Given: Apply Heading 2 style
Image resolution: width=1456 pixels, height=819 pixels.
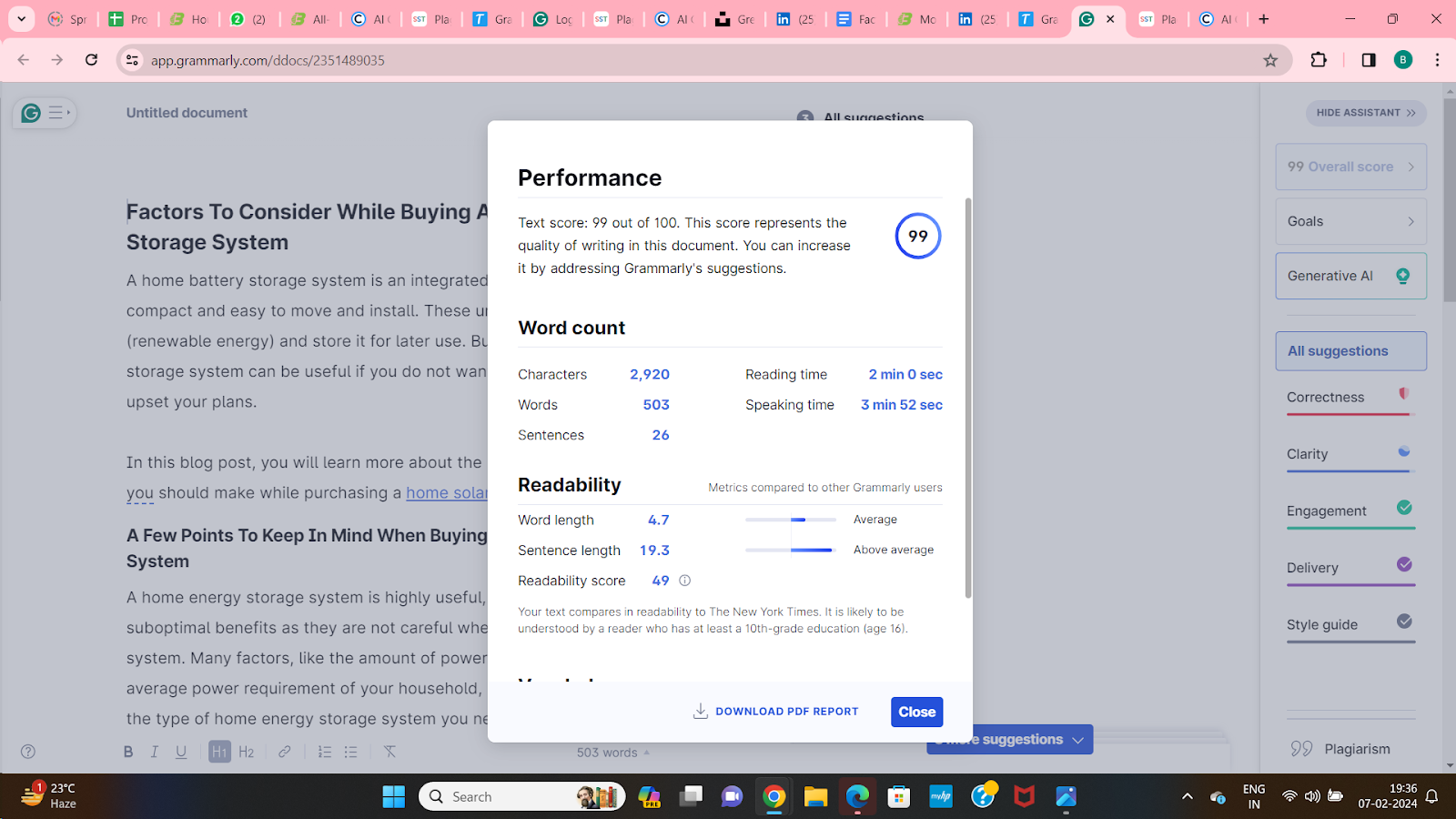Looking at the screenshot, I should point(247,752).
